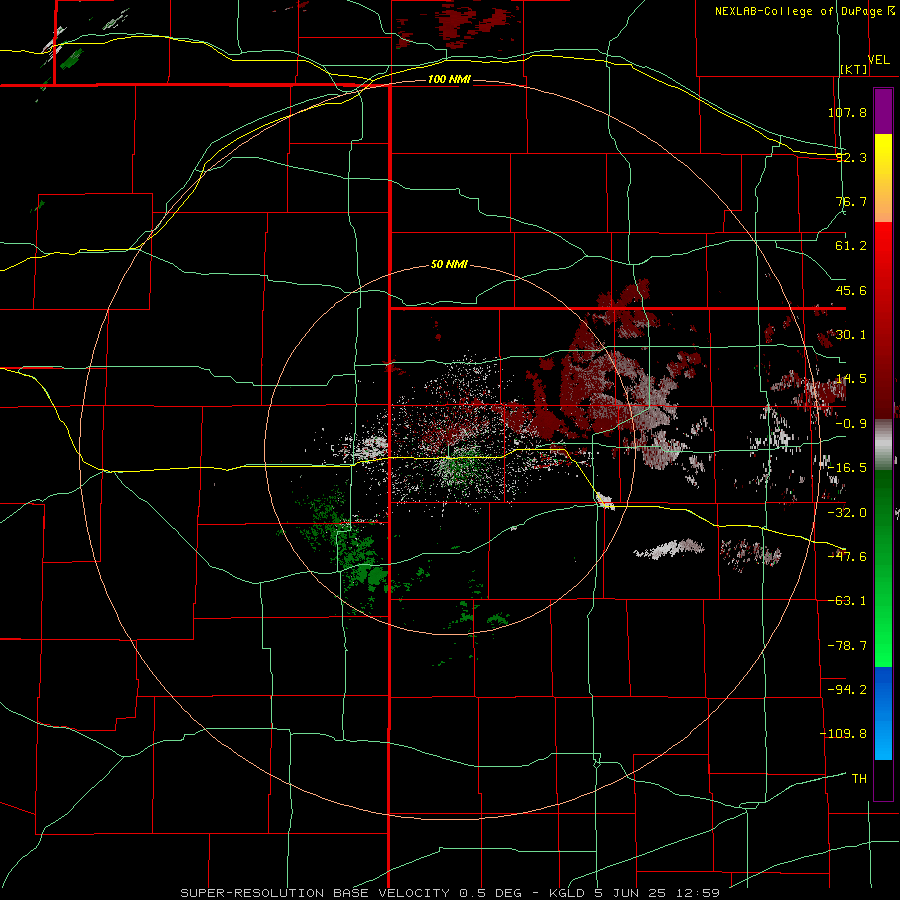Pick the green inbound segment of the color bar

(x=883, y=568)
